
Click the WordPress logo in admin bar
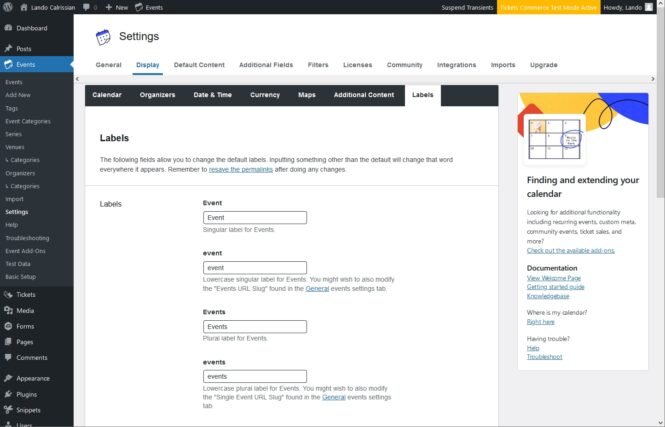(9, 7)
